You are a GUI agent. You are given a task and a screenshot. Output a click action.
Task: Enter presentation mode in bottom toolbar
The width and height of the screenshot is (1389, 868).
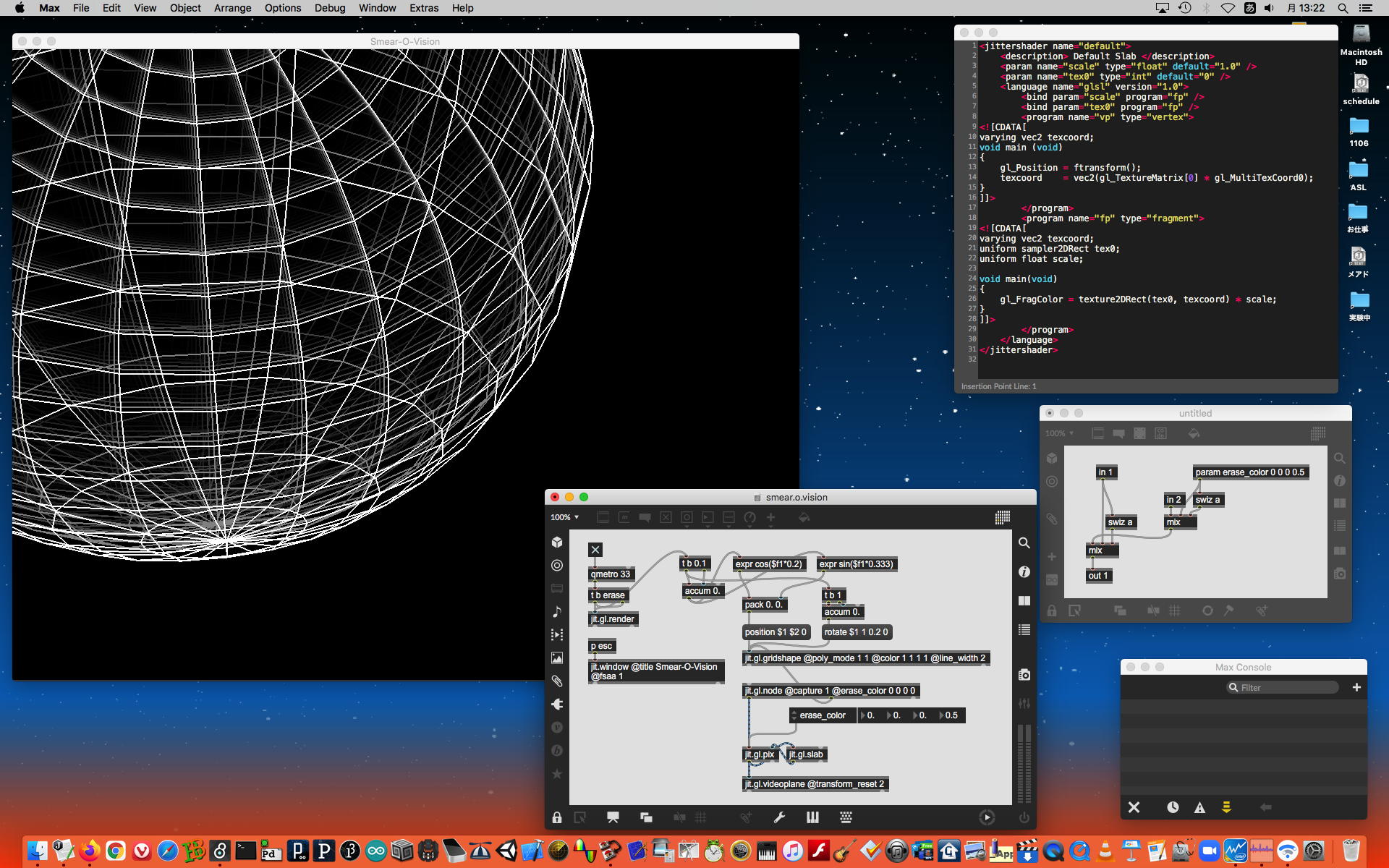click(613, 817)
